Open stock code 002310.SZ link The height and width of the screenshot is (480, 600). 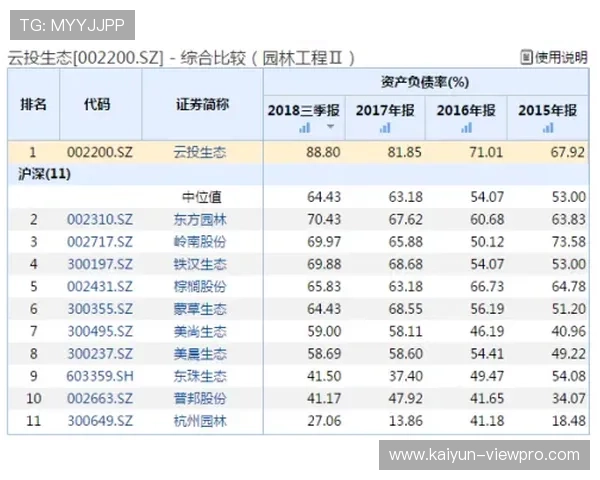100,219
